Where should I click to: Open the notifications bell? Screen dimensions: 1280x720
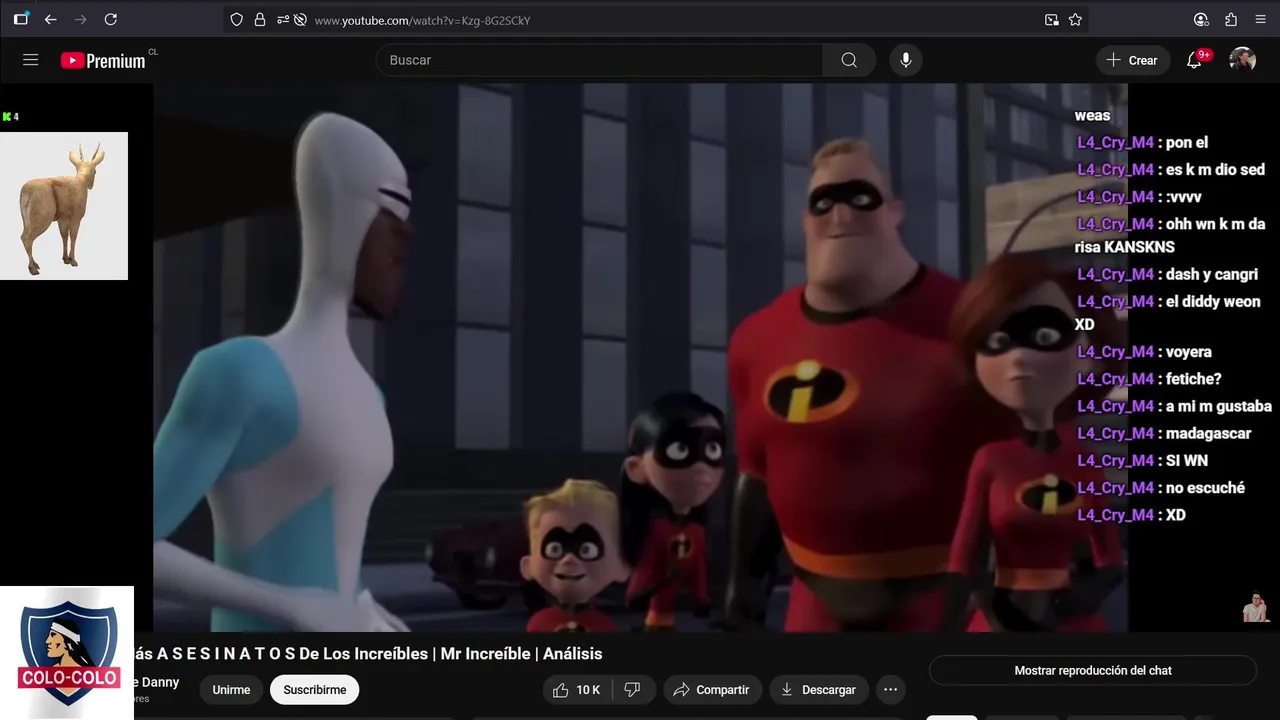1194,60
